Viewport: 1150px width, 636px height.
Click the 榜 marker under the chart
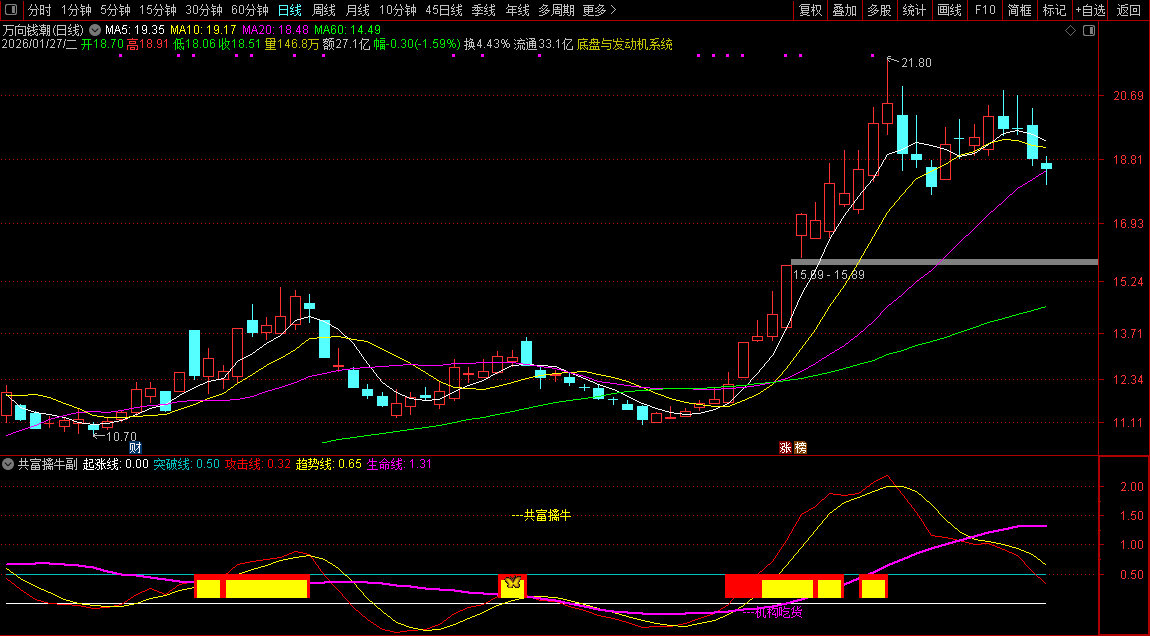click(800, 447)
